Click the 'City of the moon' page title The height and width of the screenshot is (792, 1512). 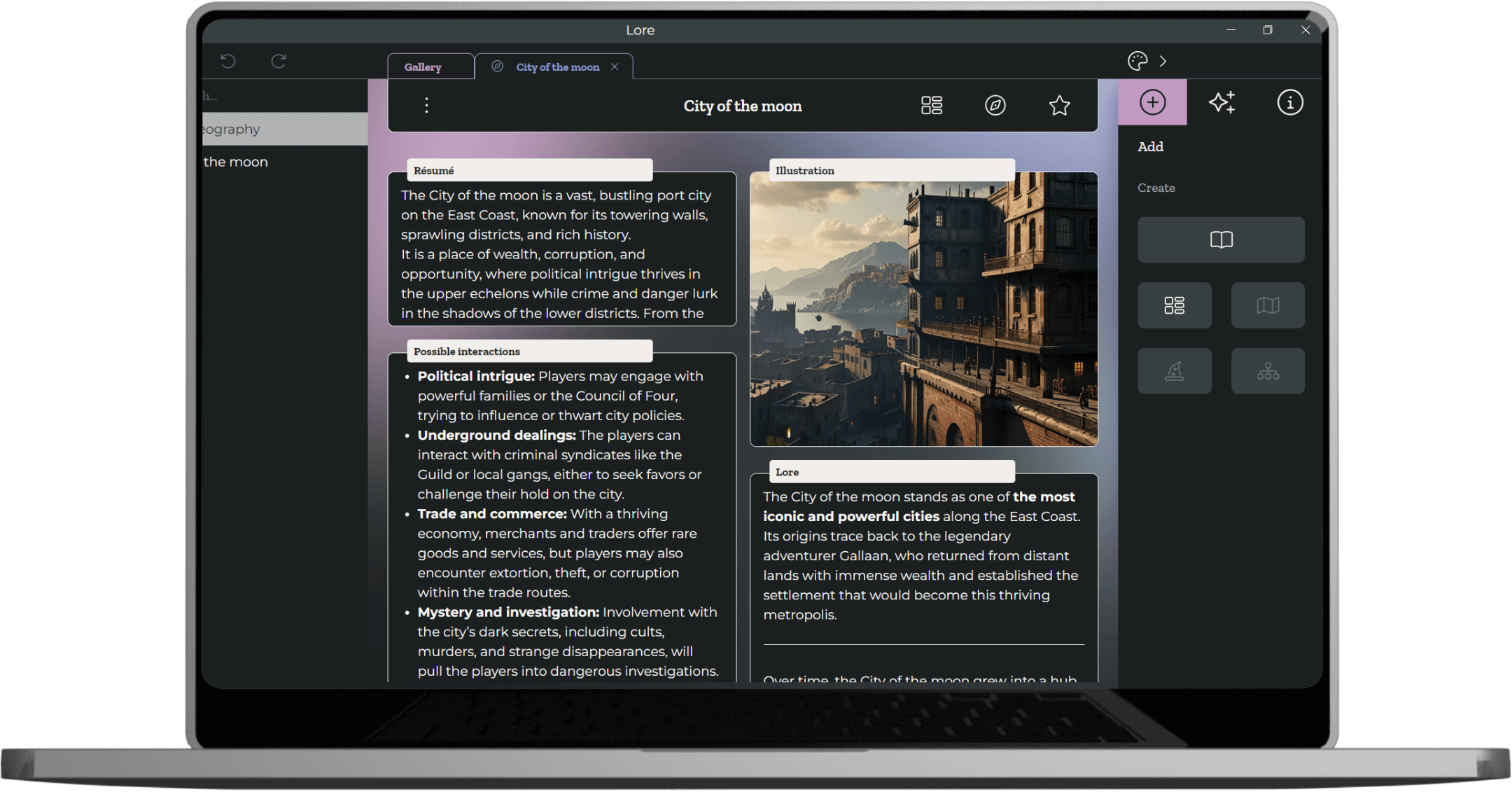[742, 106]
